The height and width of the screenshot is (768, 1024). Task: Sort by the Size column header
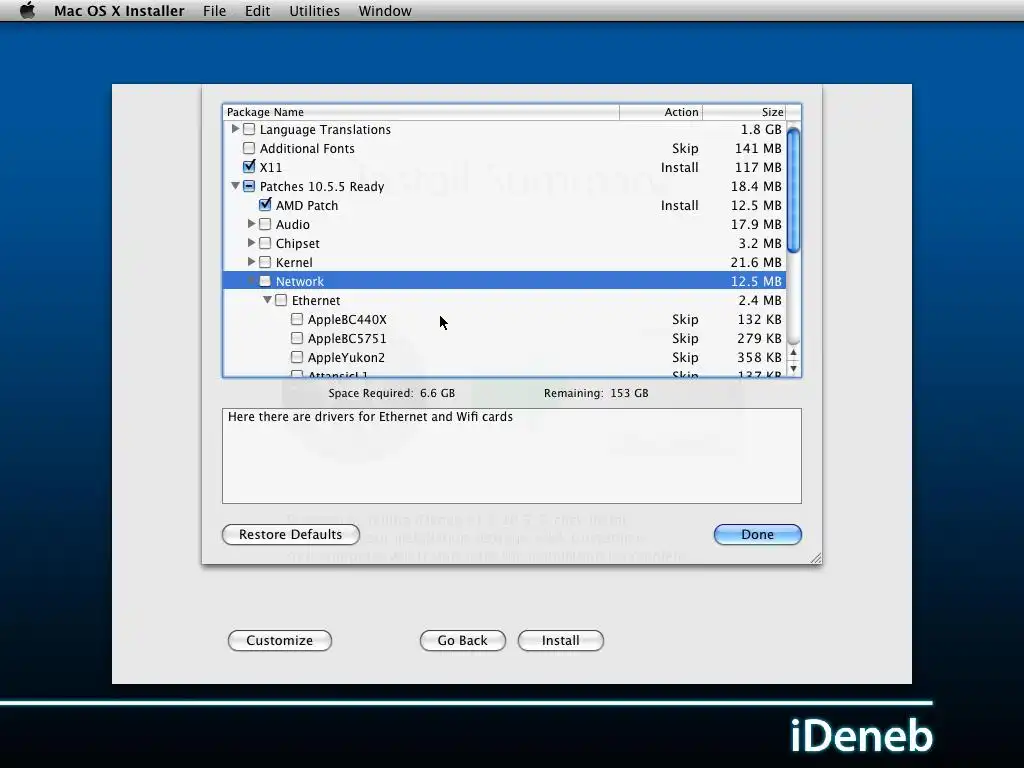tap(744, 112)
